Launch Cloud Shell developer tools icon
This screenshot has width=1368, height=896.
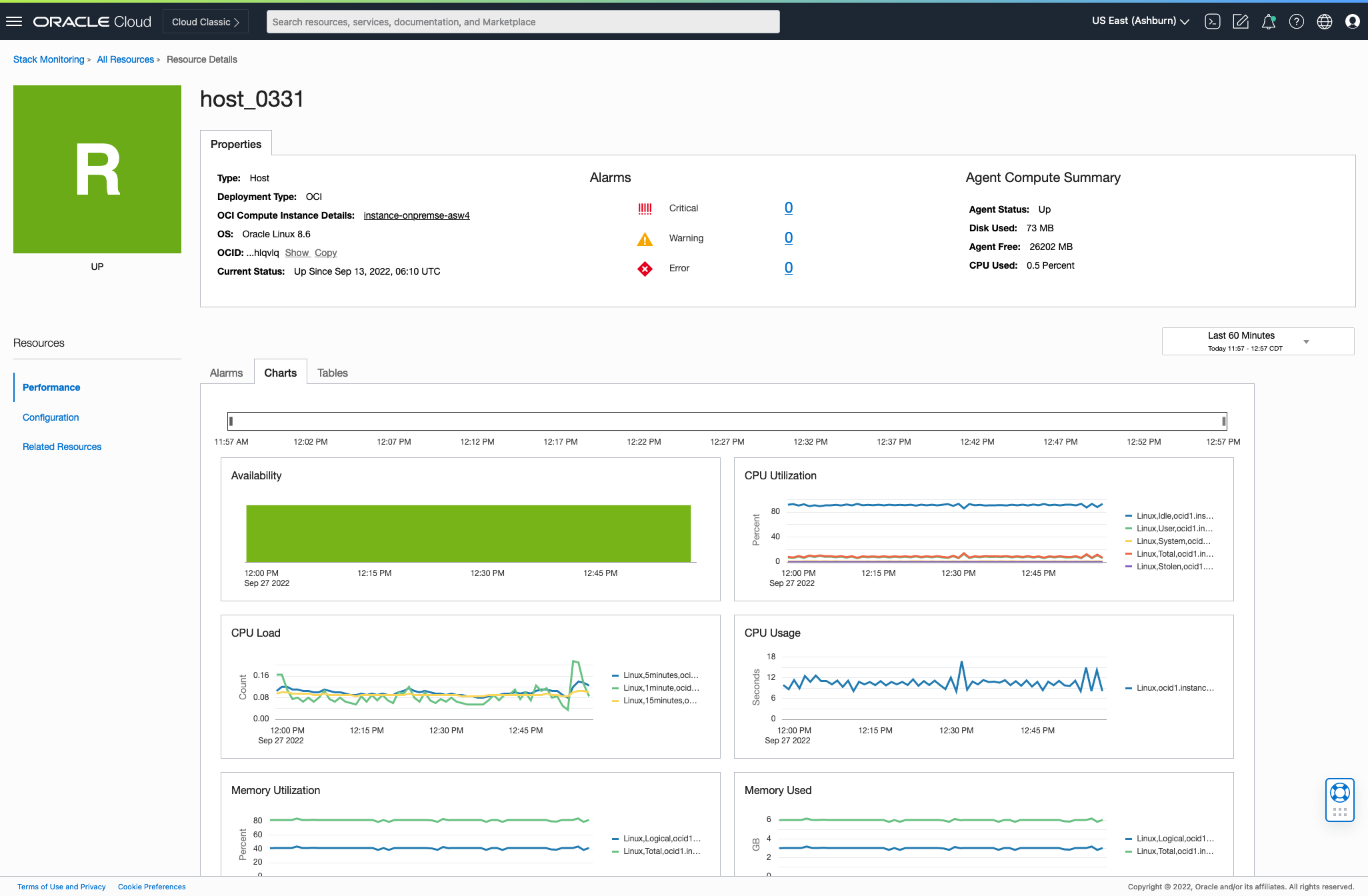pyautogui.click(x=1213, y=21)
